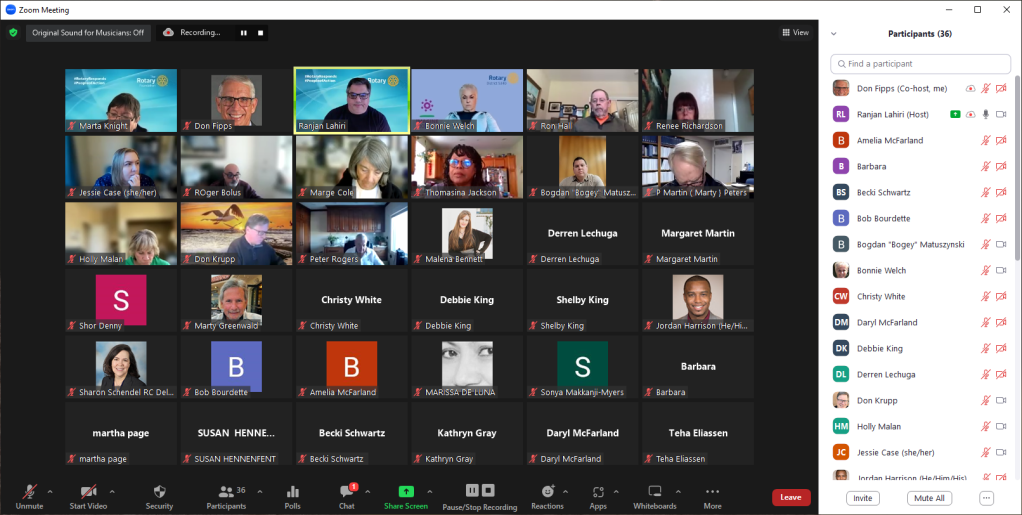Click the green Share Screen icon
This screenshot has width=1022, height=515.
406,492
